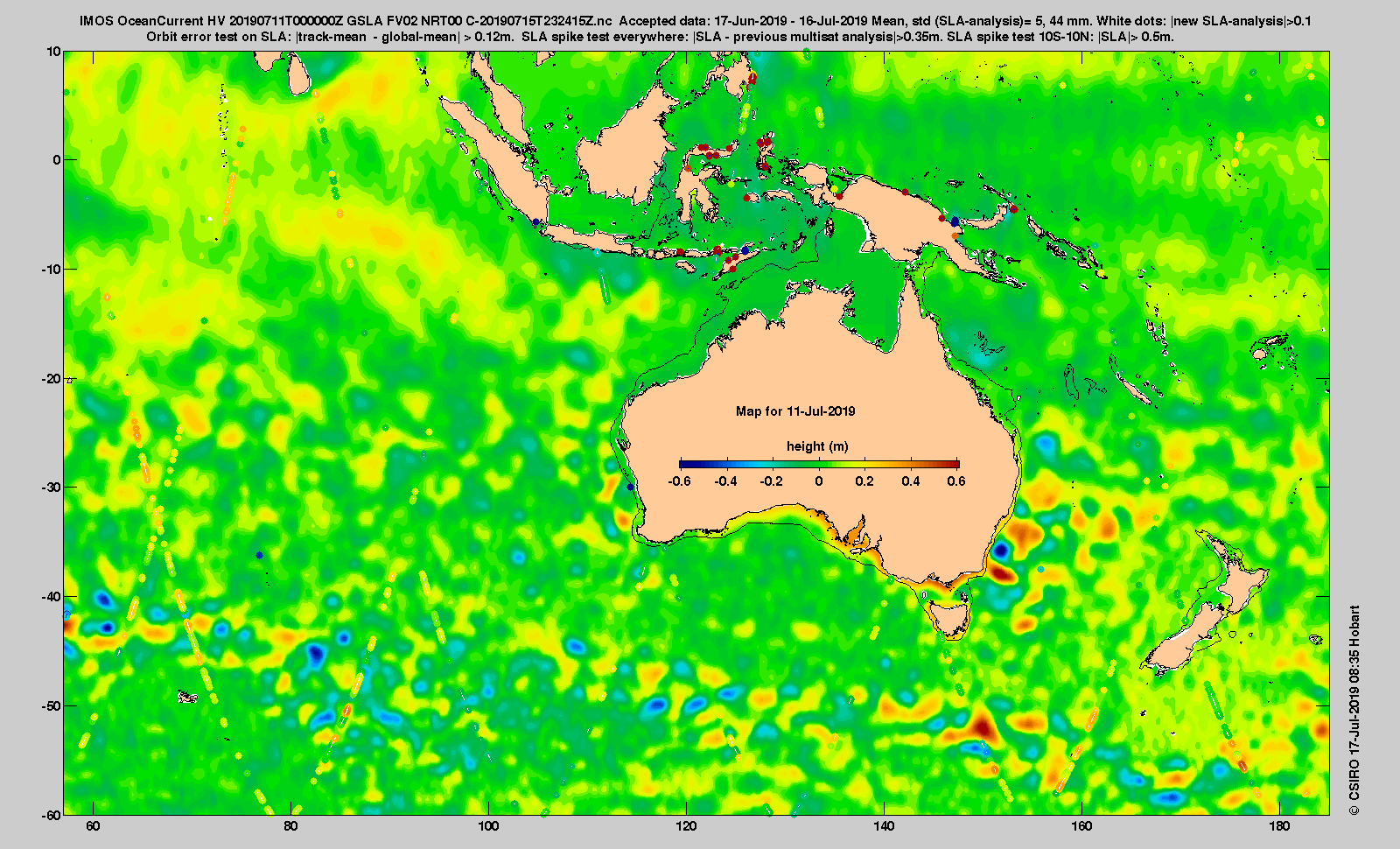Viewport: 1400px width, 849px height.
Task: Click the 0.2 colorbar tick label
Action: click(864, 481)
